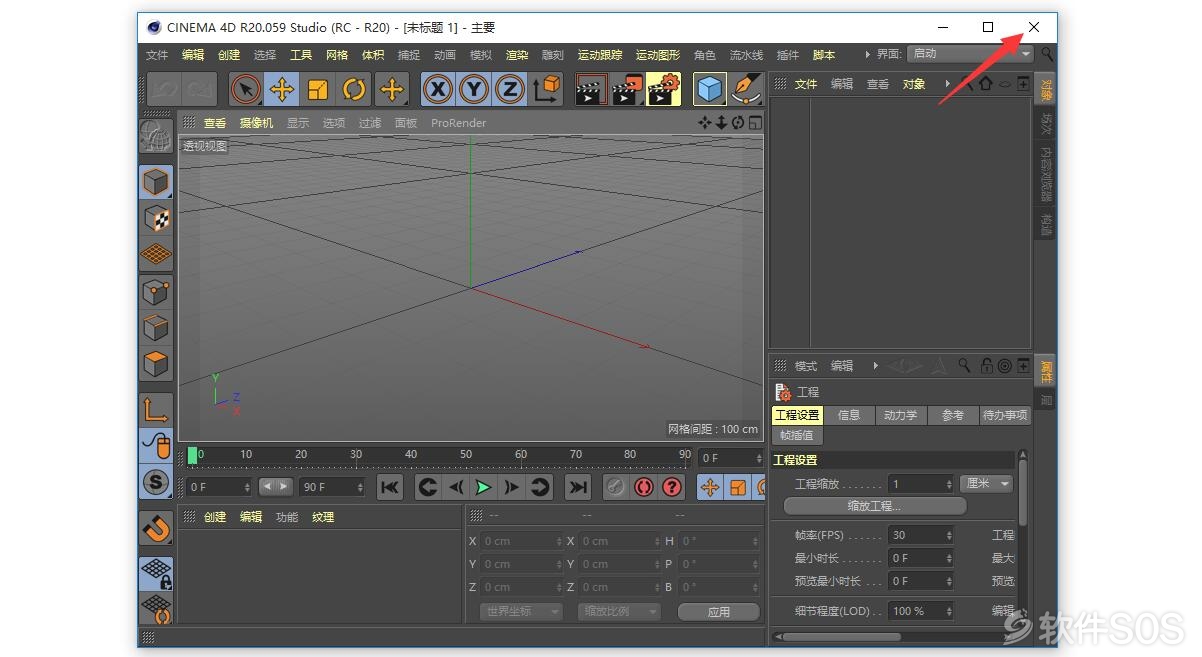Select the Spline Pen tool
Screen dimensions: 1202x657
pos(745,90)
